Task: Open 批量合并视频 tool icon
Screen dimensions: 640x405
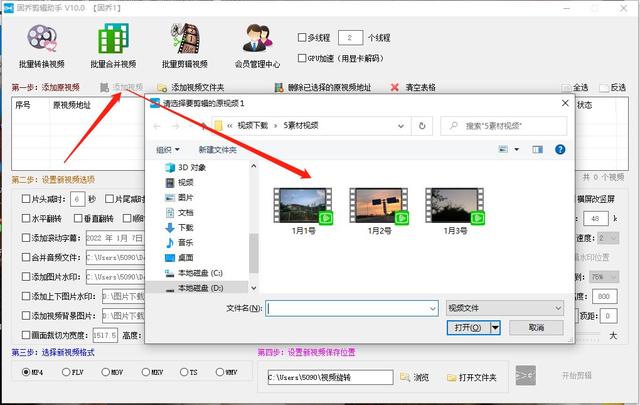Action: [113, 38]
